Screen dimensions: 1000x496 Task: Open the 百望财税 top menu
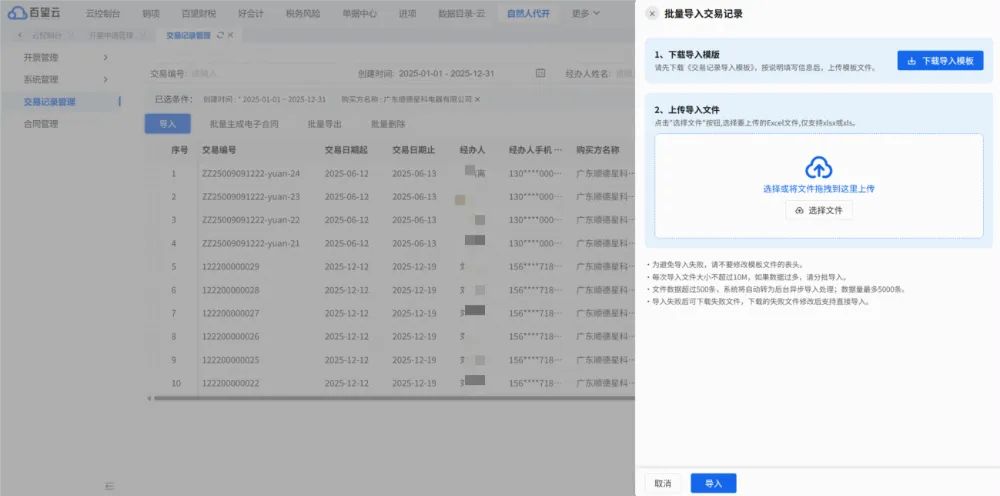coord(198,13)
